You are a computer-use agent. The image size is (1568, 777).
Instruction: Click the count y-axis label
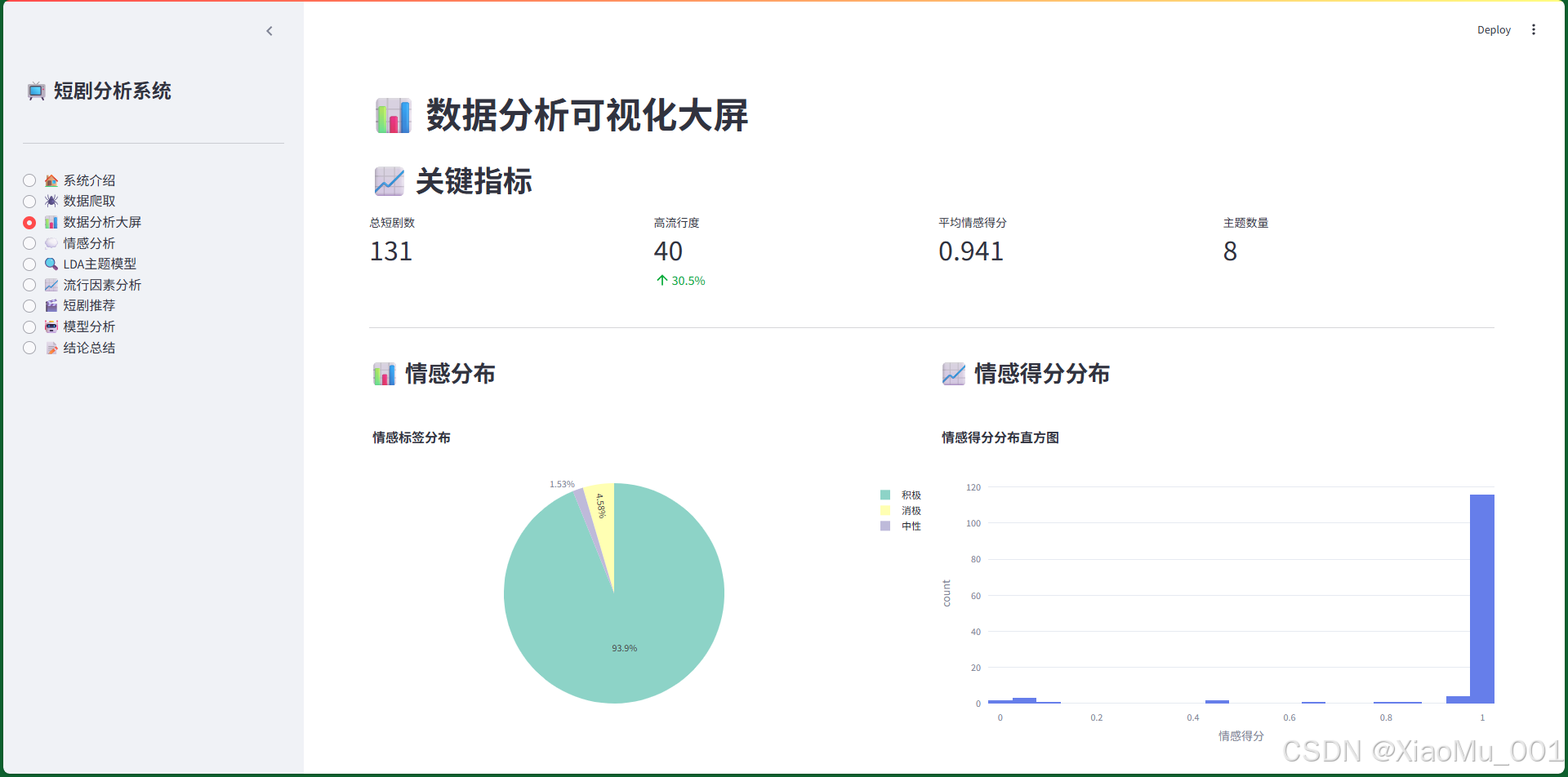[947, 593]
